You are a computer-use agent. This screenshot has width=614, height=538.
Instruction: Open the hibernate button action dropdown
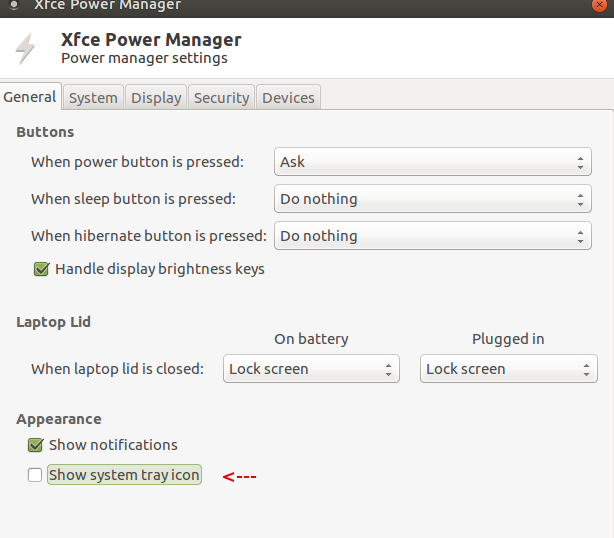[x=432, y=236]
